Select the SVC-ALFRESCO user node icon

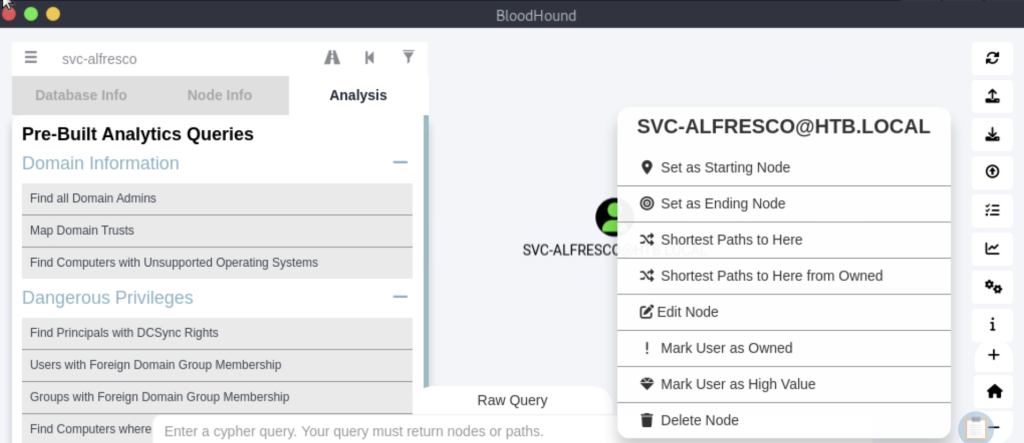point(614,217)
